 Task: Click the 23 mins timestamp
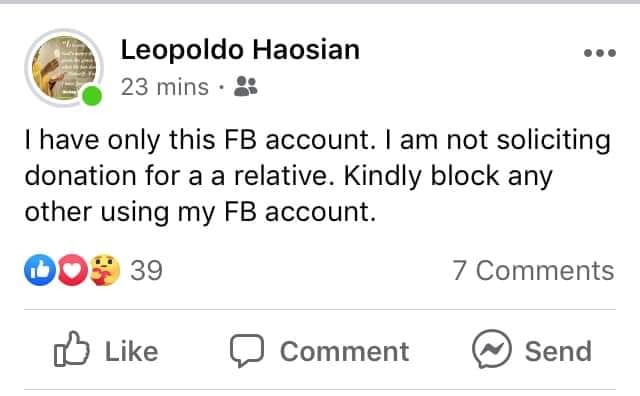[x=164, y=87]
